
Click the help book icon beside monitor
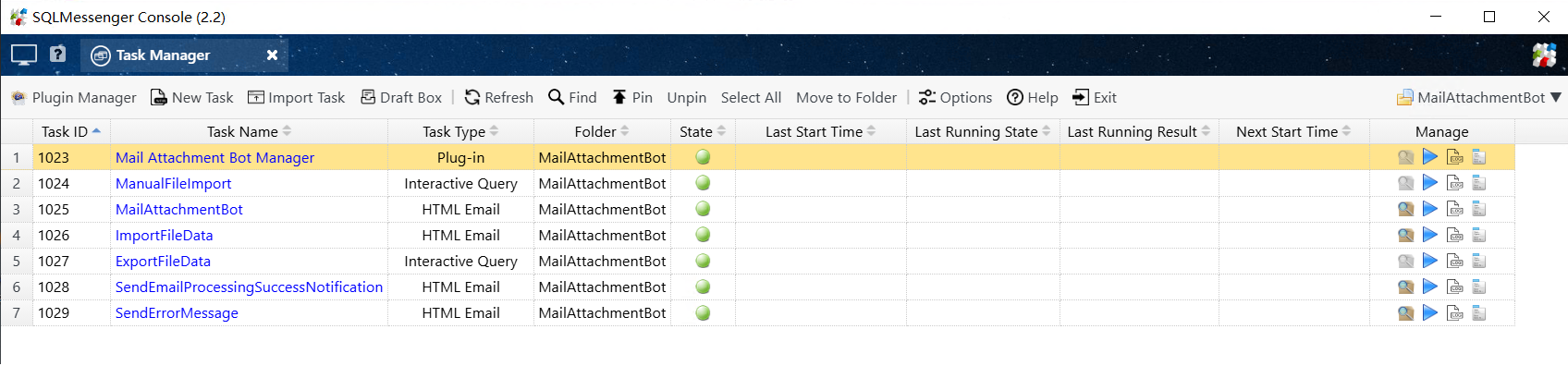(57, 55)
